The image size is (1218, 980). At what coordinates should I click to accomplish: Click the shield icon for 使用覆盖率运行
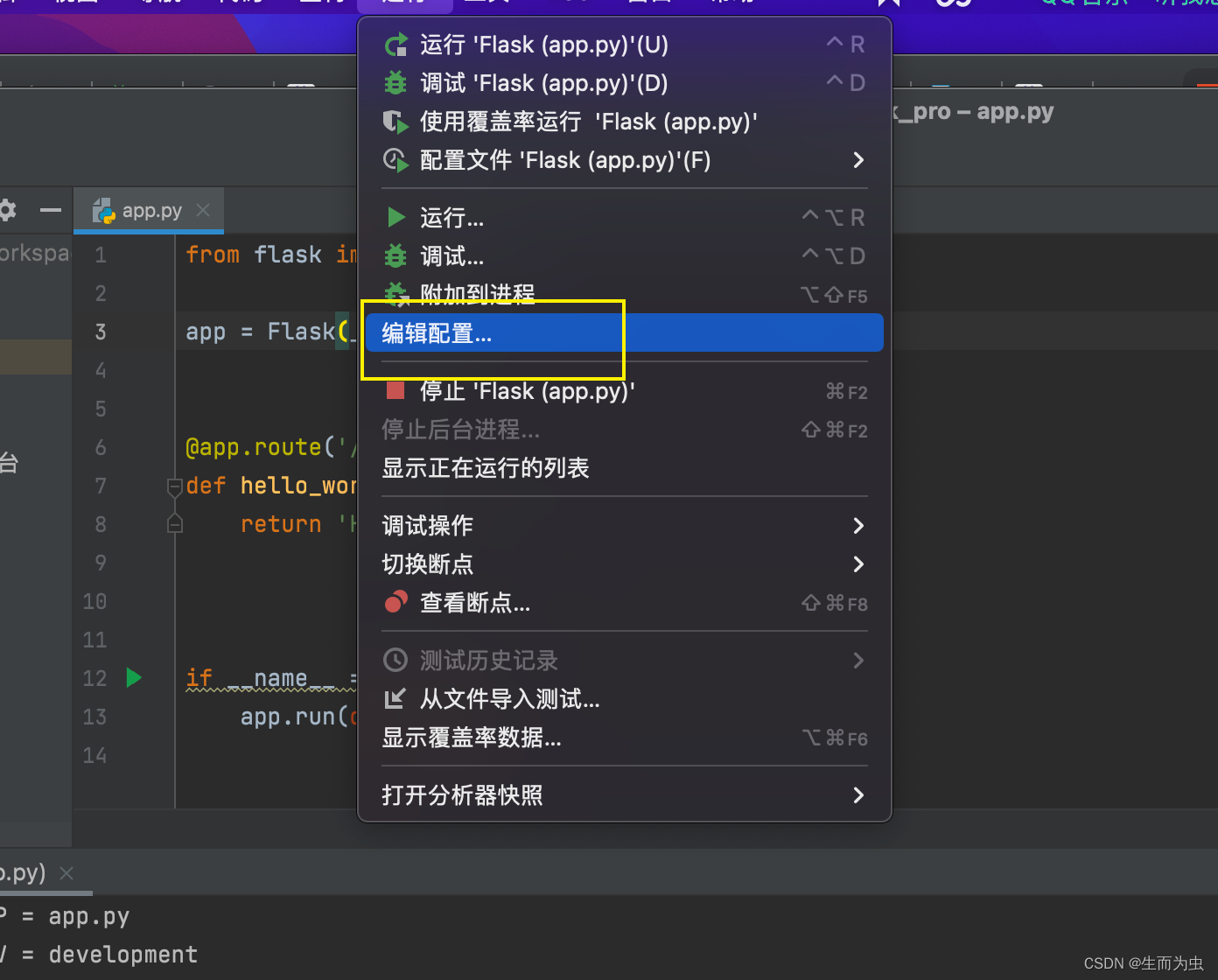click(x=395, y=122)
